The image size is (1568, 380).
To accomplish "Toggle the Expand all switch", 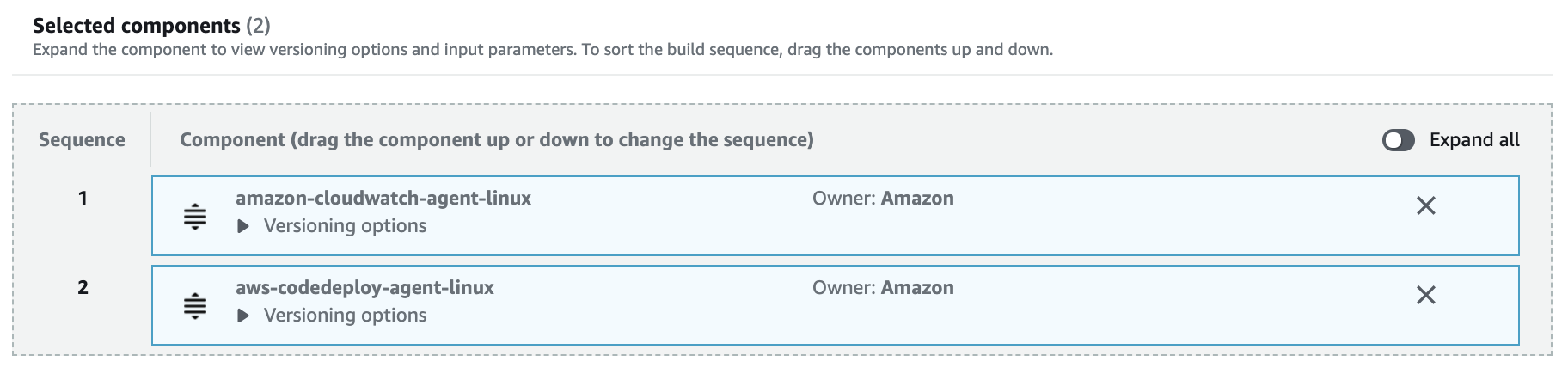I will click(1398, 140).
